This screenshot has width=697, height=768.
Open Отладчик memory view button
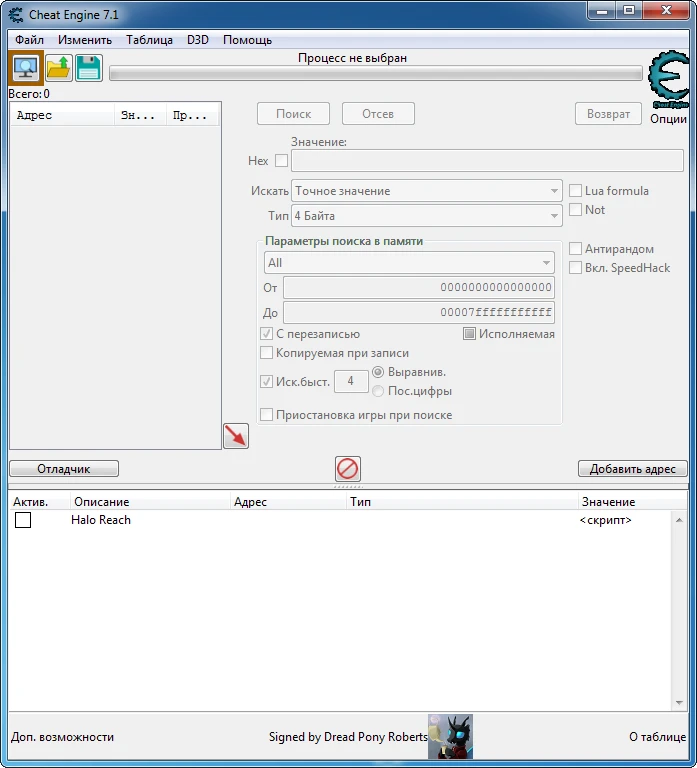coord(64,469)
